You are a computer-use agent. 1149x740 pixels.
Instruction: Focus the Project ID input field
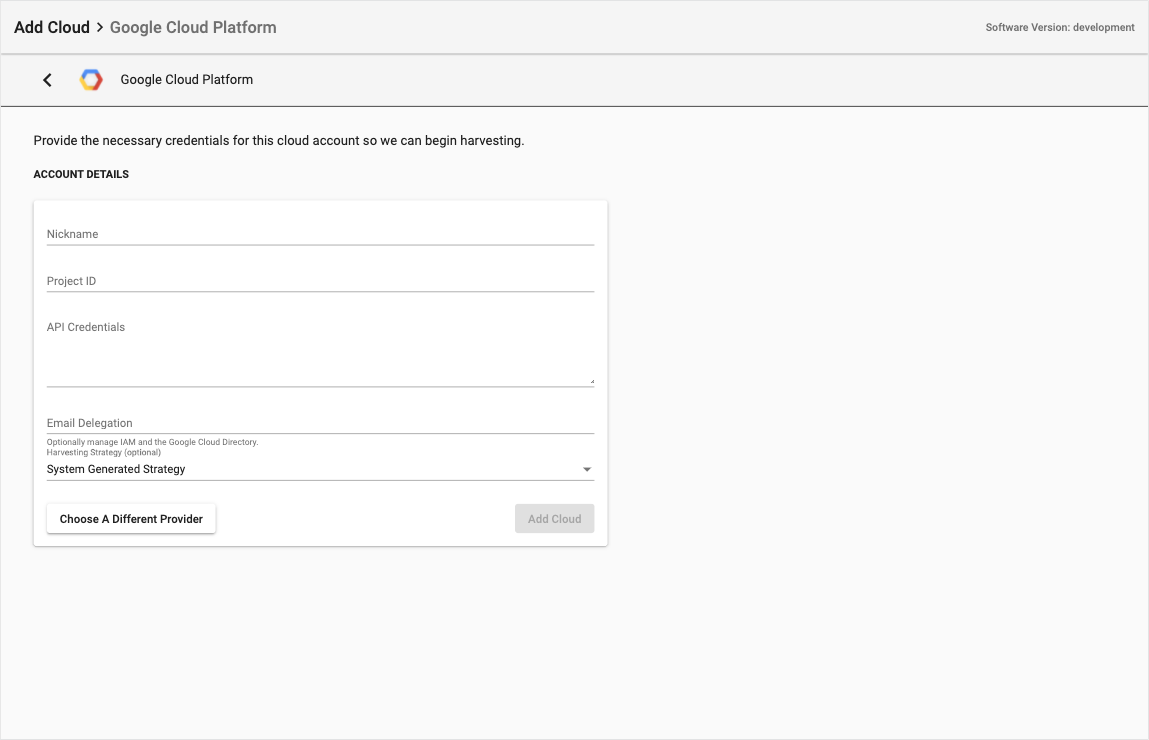pos(320,281)
